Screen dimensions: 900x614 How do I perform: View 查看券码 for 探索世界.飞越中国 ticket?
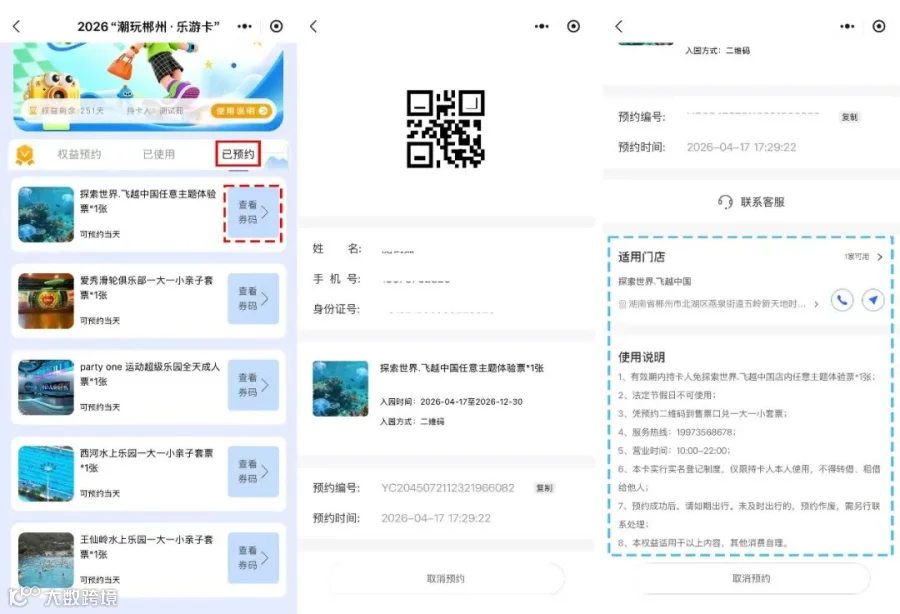tap(253, 213)
